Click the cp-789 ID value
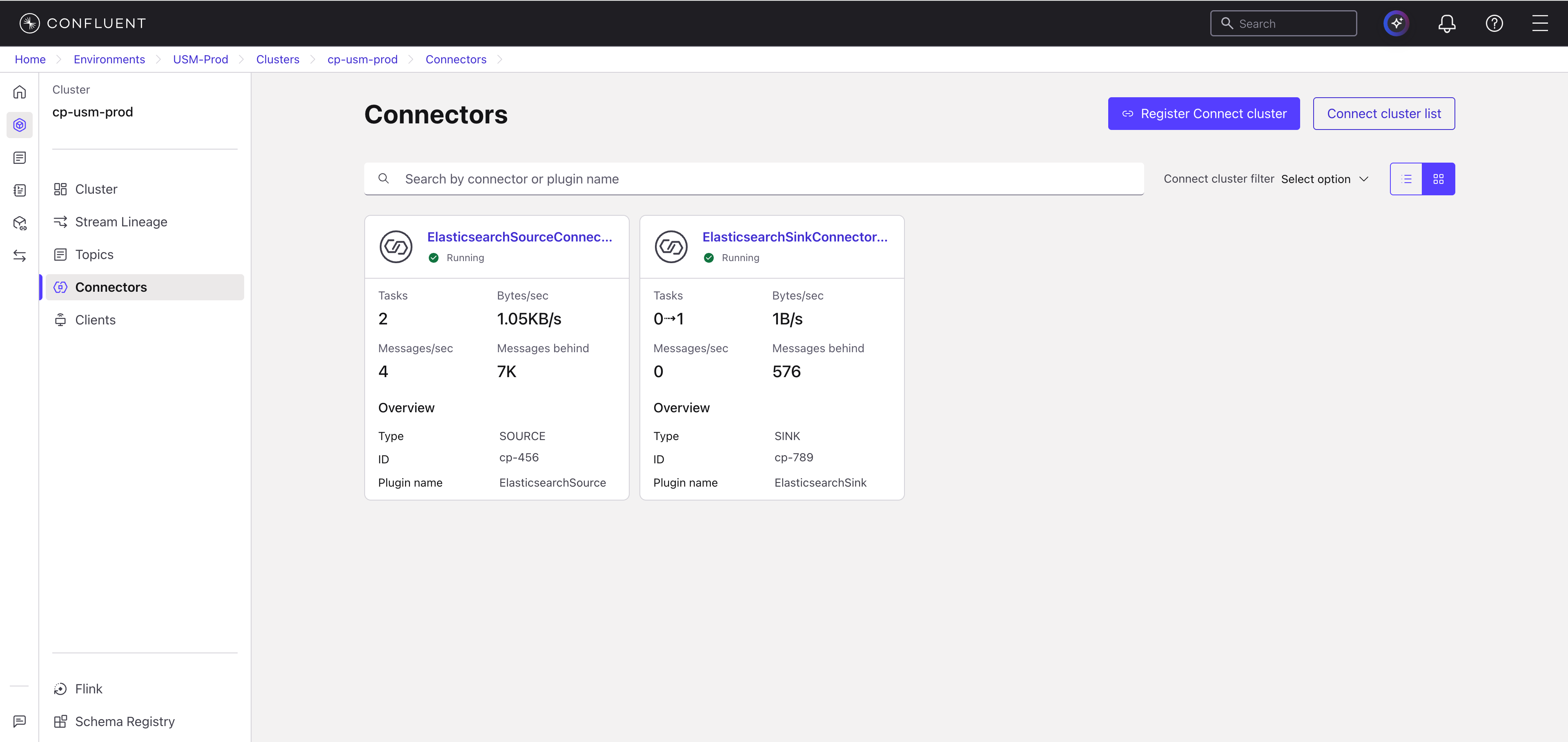The image size is (1568, 742). coord(794,458)
